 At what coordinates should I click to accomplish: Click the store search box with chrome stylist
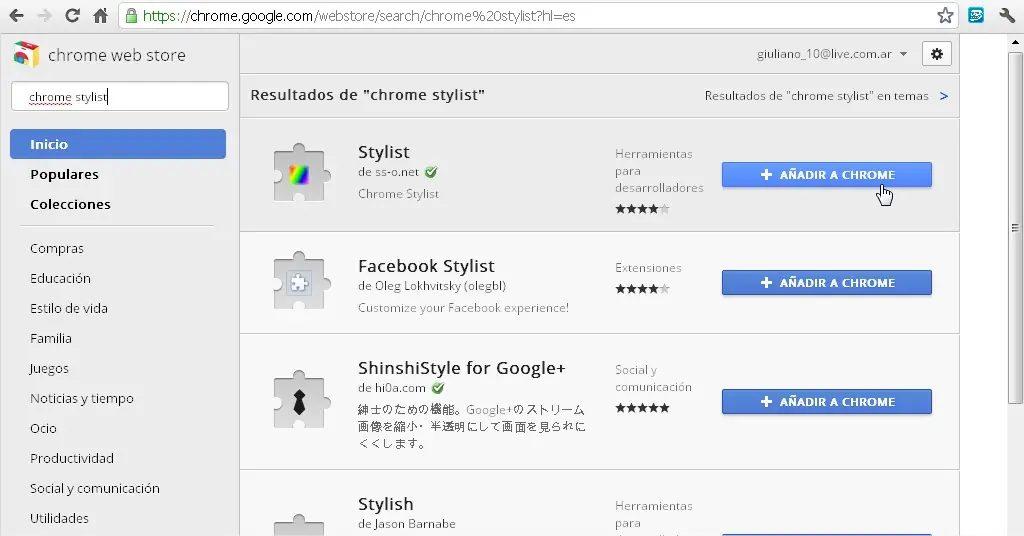pos(120,97)
